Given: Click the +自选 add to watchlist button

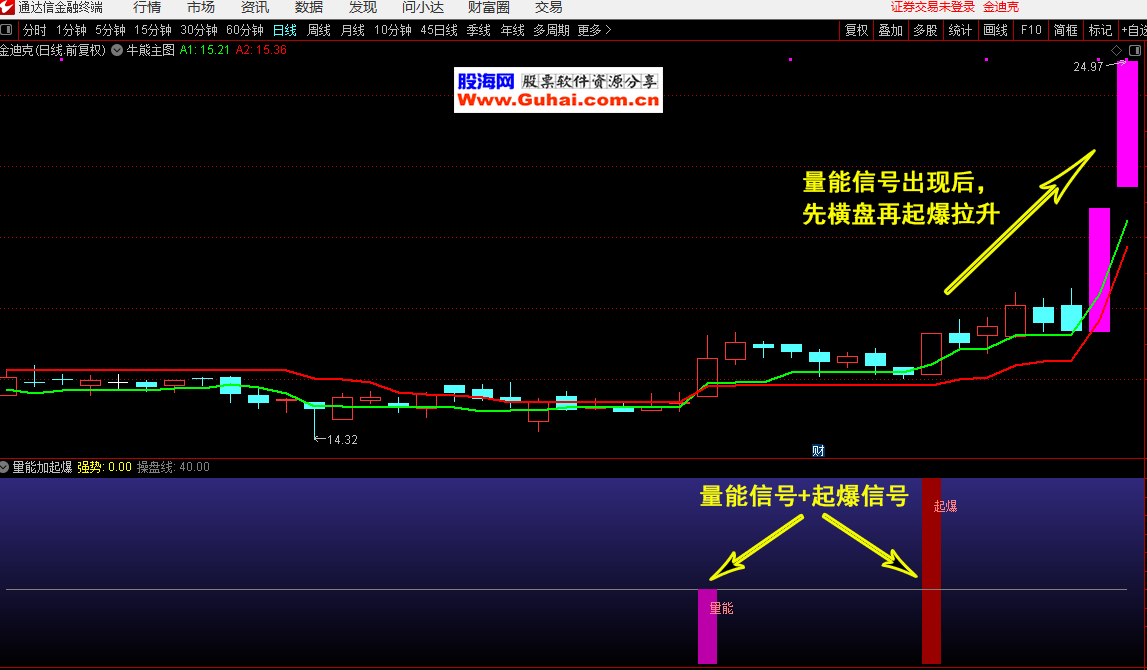Looking at the screenshot, I should point(1133,30).
